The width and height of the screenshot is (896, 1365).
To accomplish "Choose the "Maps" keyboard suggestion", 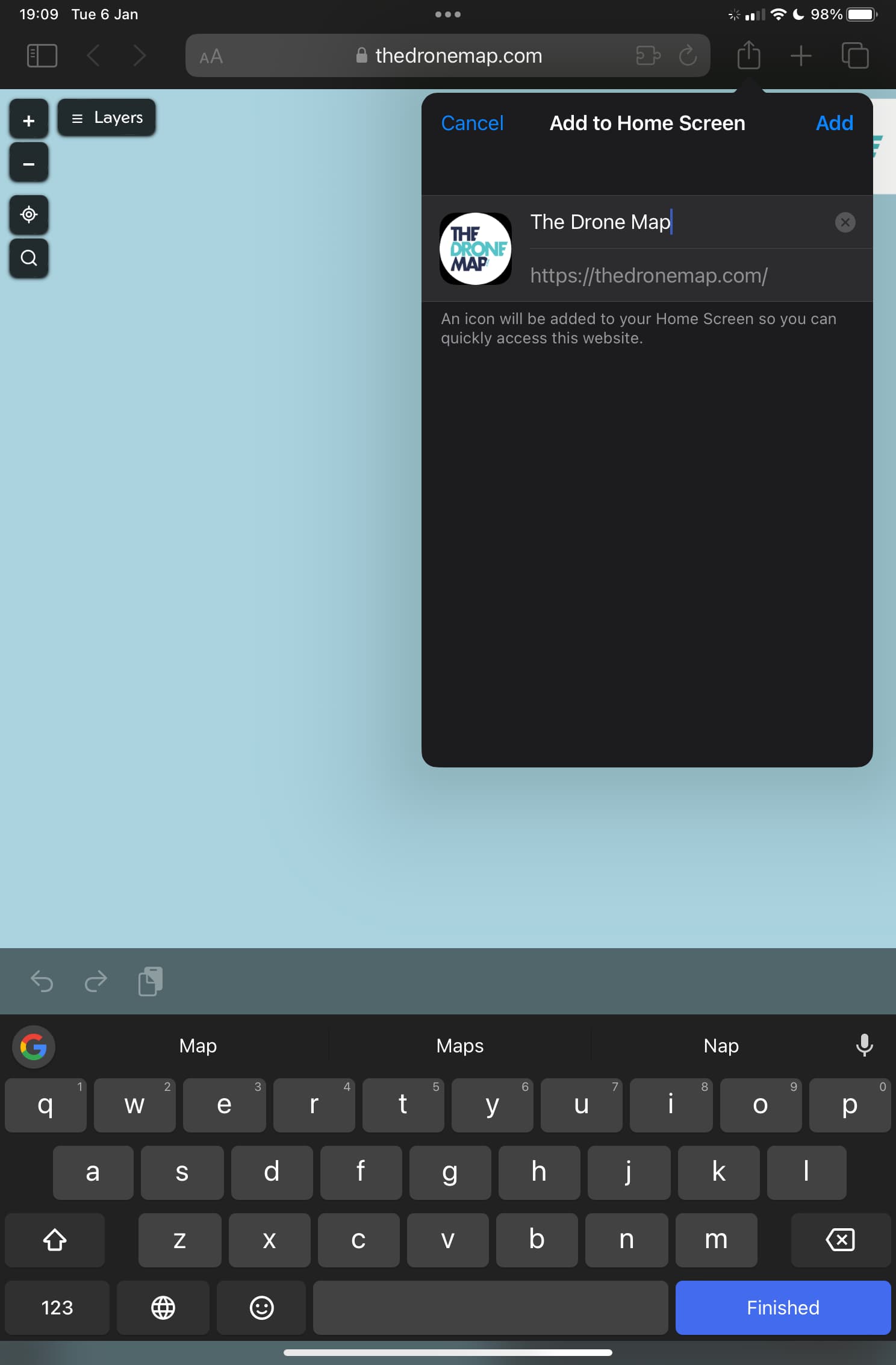I will [x=459, y=1046].
